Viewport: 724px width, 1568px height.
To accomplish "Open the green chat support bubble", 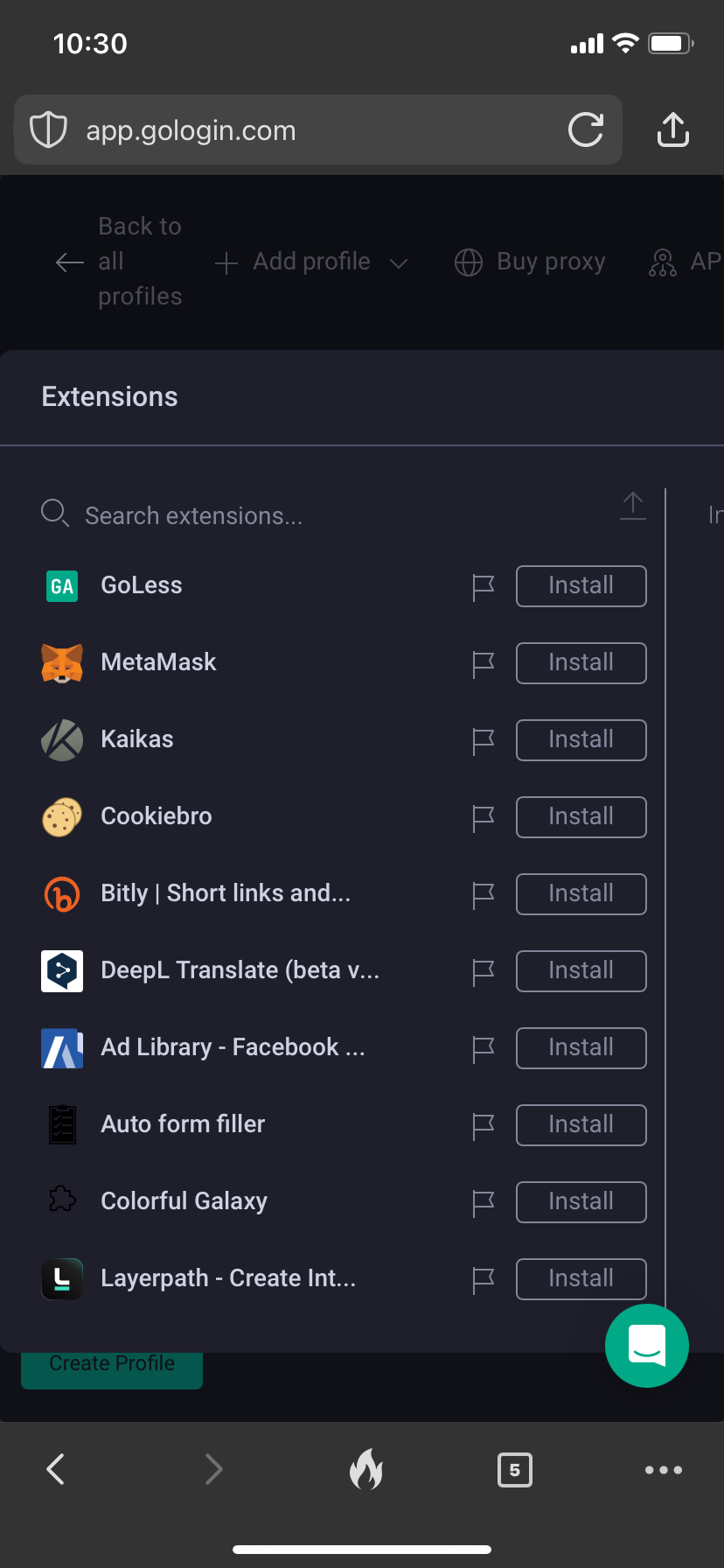I will (x=646, y=1345).
